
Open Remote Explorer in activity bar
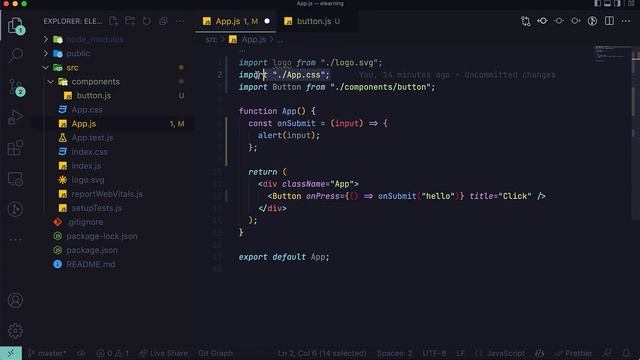pyautogui.click(x=16, y=179)
